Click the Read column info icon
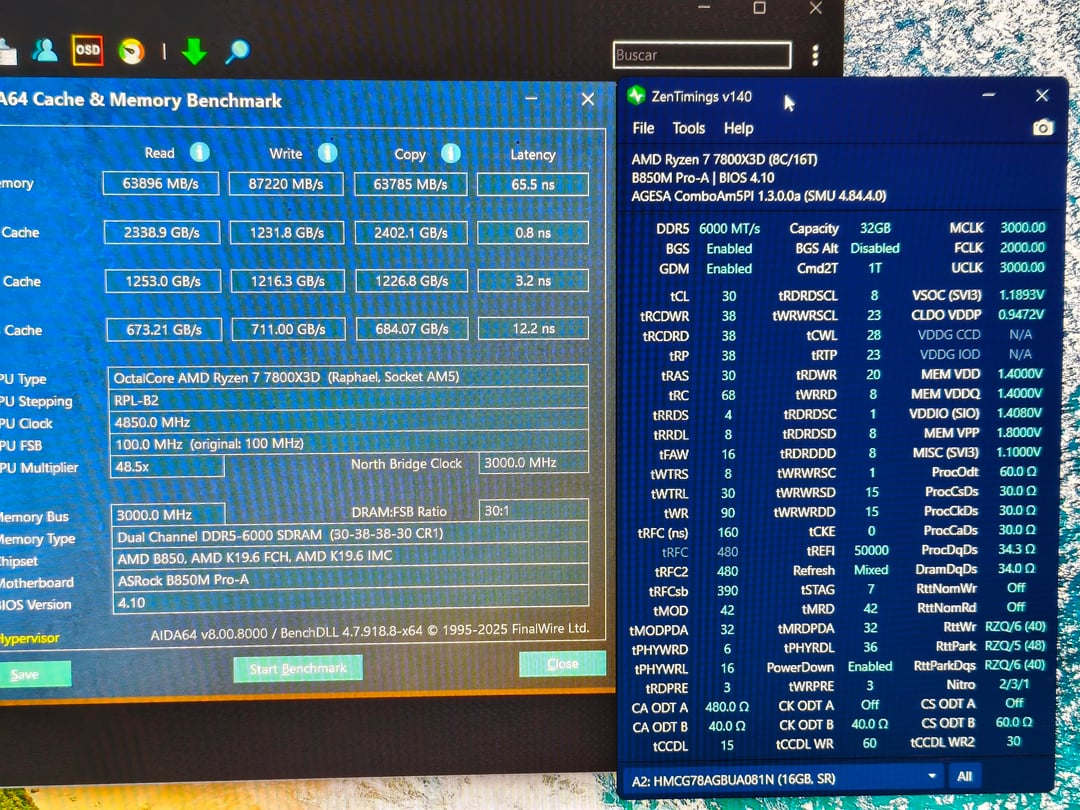 pyautogui.click(x=200, y=152)
